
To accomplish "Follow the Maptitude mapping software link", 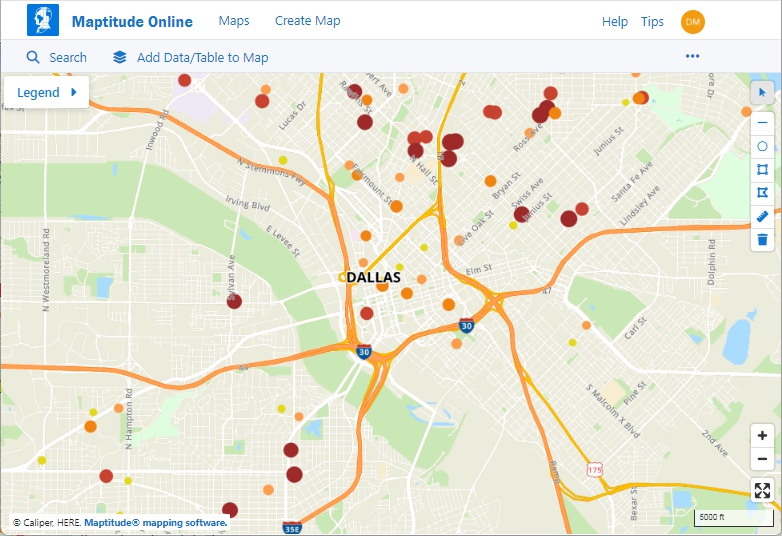I will tap(155, 522).
